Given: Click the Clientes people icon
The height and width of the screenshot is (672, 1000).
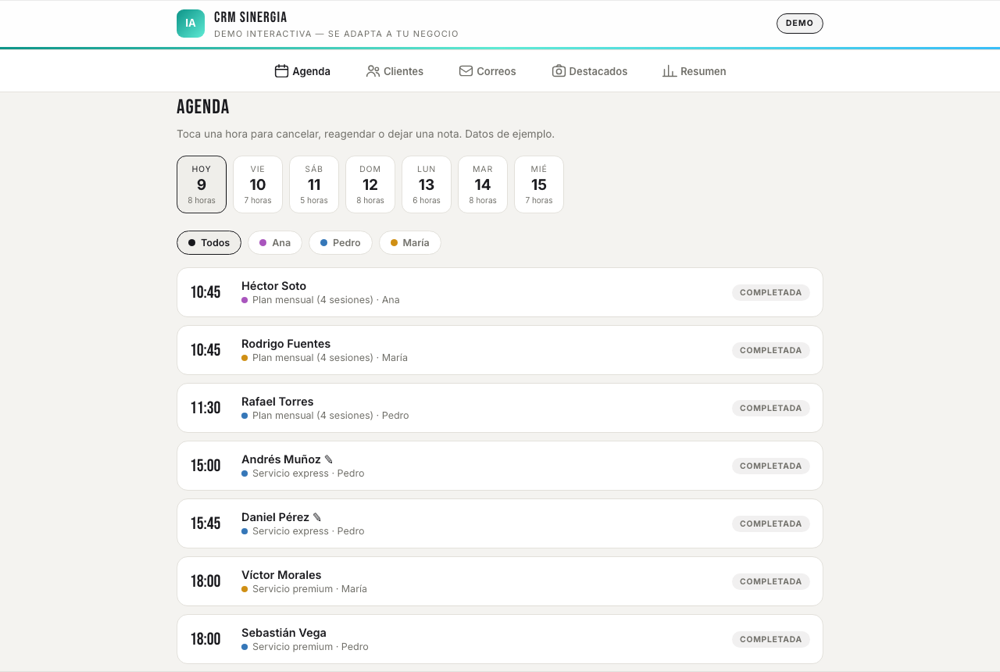Looking at the screenshot, I should pyautogui.click(x=372, y=71).
